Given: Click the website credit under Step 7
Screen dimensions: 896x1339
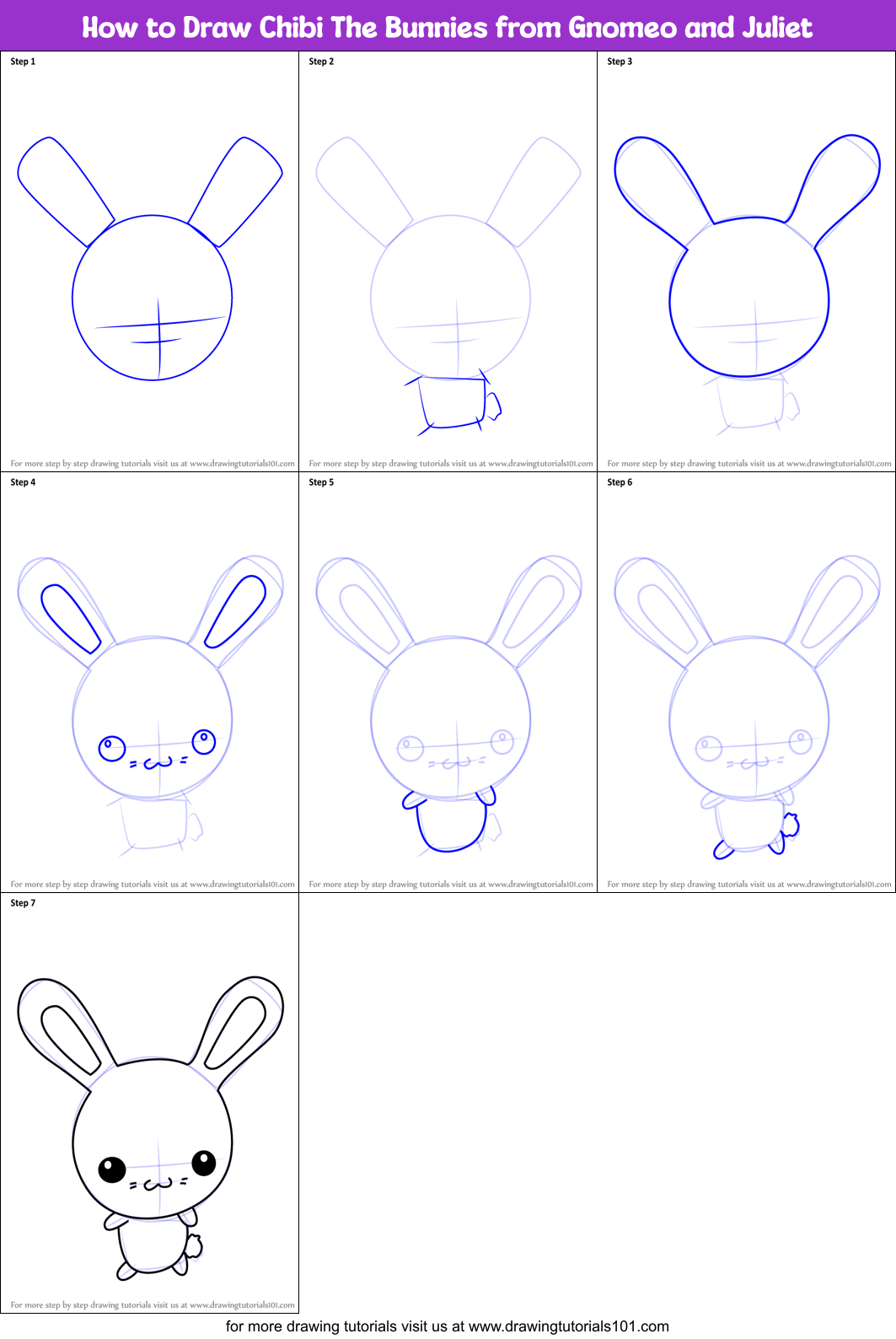Looking at the screenshot, I should [153, 1305].
